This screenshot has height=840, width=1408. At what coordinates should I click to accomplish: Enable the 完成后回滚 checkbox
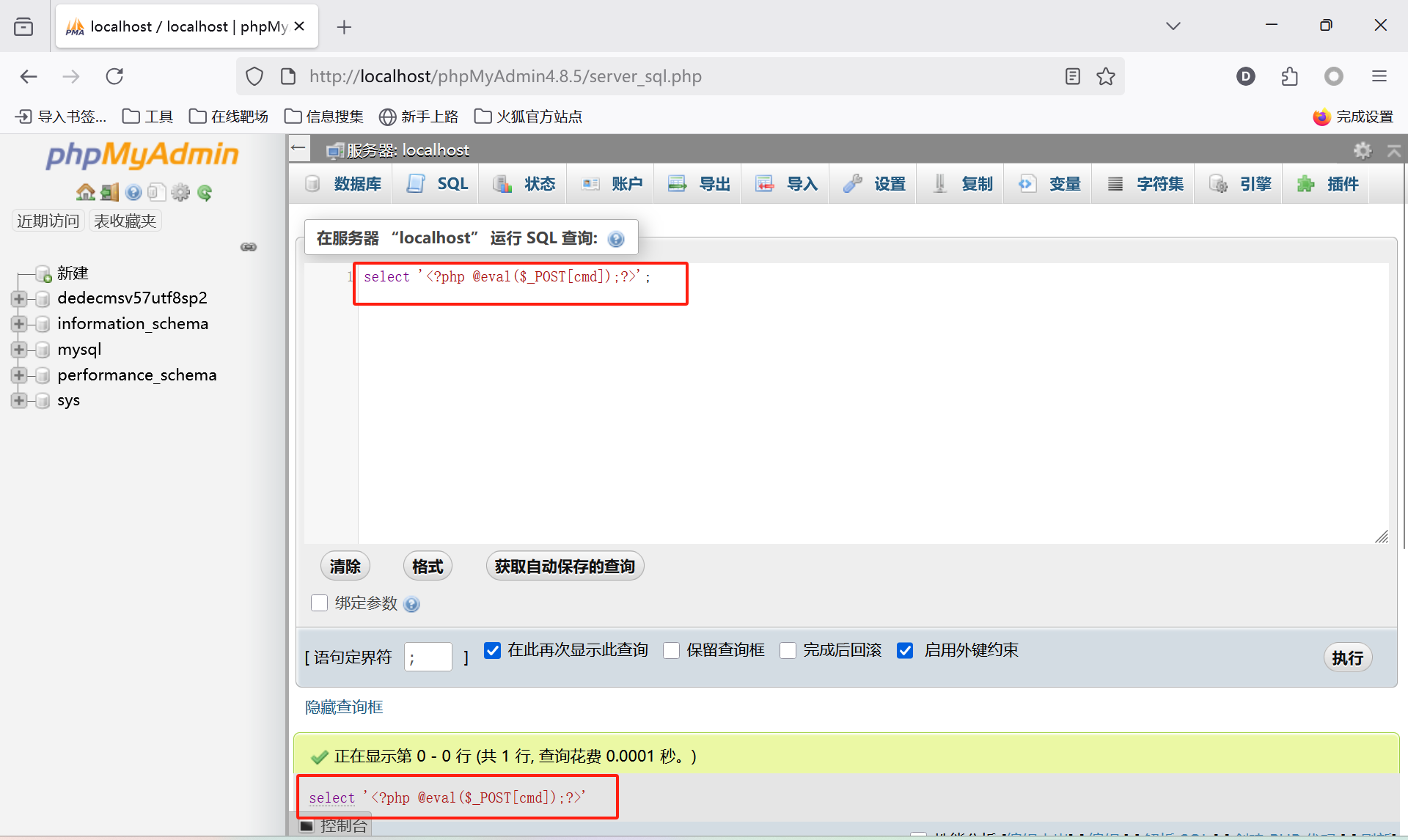point(788,650)
